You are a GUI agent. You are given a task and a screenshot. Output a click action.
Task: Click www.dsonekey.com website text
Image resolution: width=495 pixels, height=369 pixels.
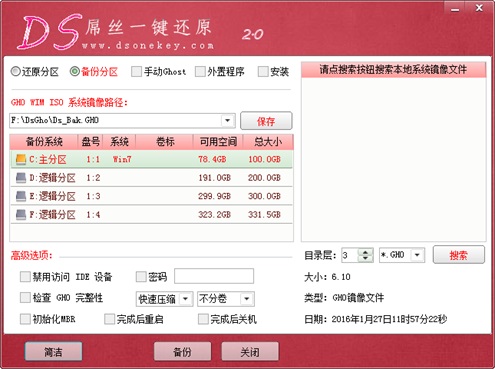(x=148, y=45)
